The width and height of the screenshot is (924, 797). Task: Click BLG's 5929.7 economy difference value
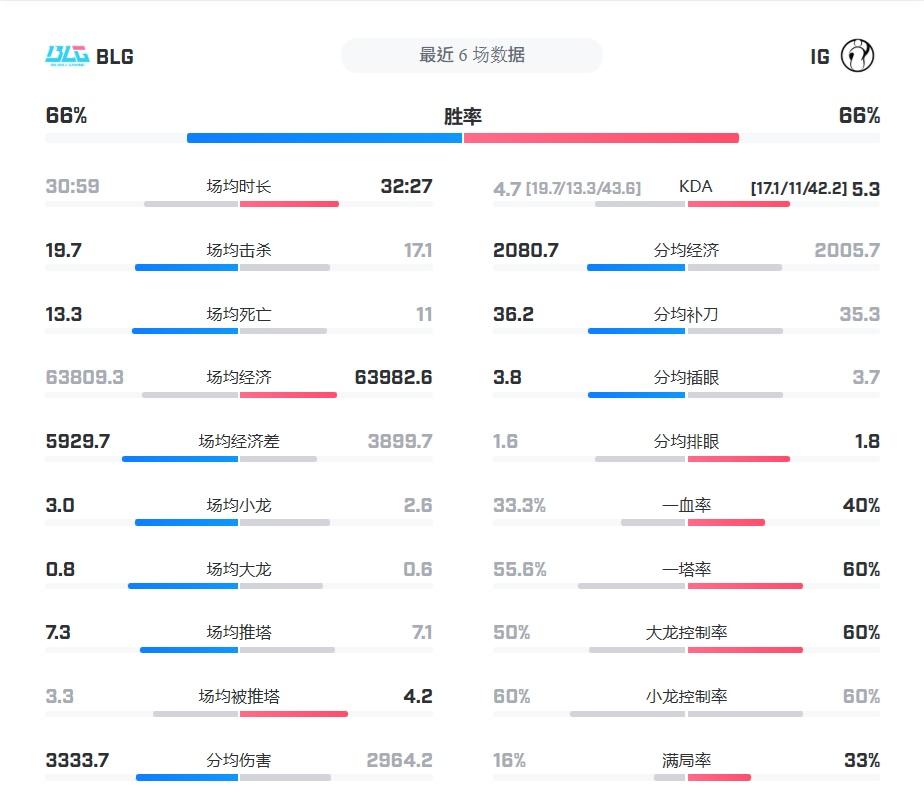[x=78, y=441]
